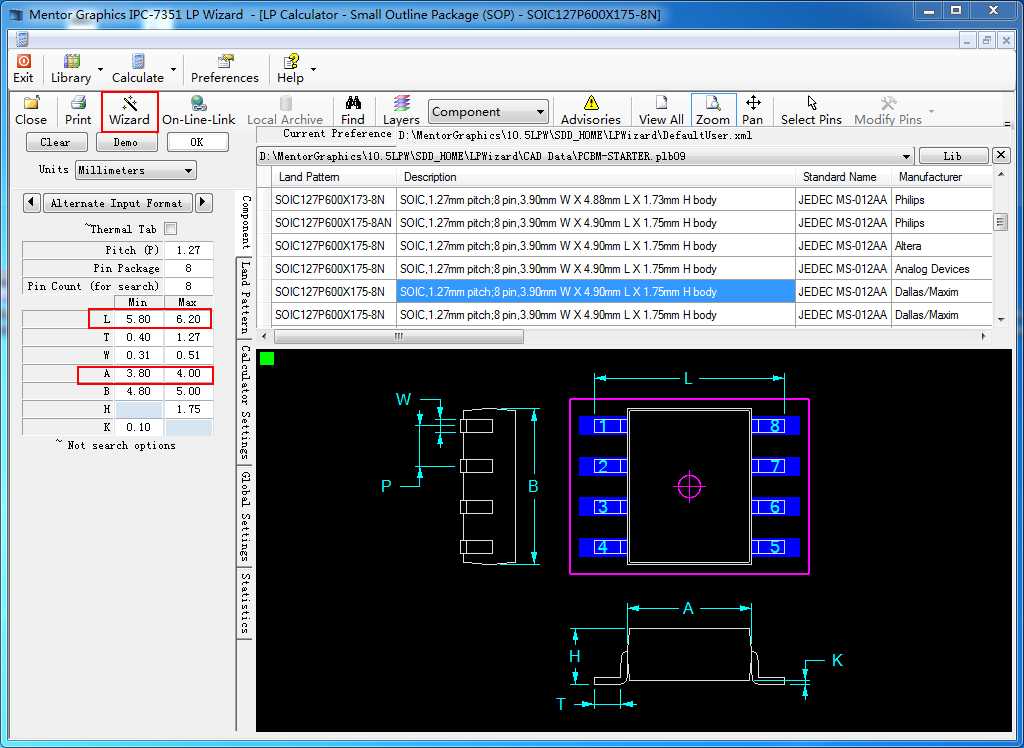
Task: Click the previous input format arrow
Action: pyautogui.click(x=31, y=203)
